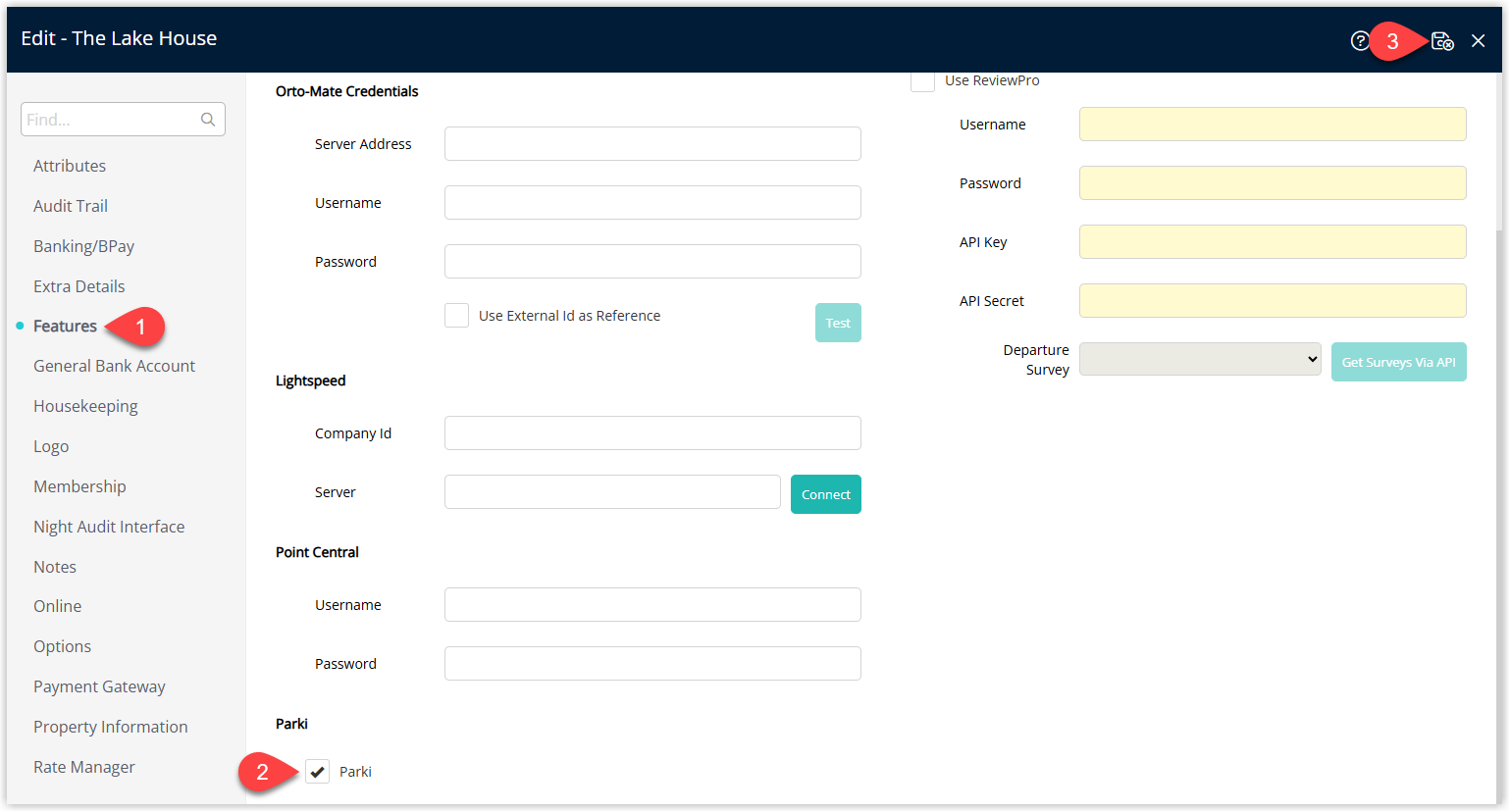
Task: Click the Save and Exit icon
Action: [1442, 40]
